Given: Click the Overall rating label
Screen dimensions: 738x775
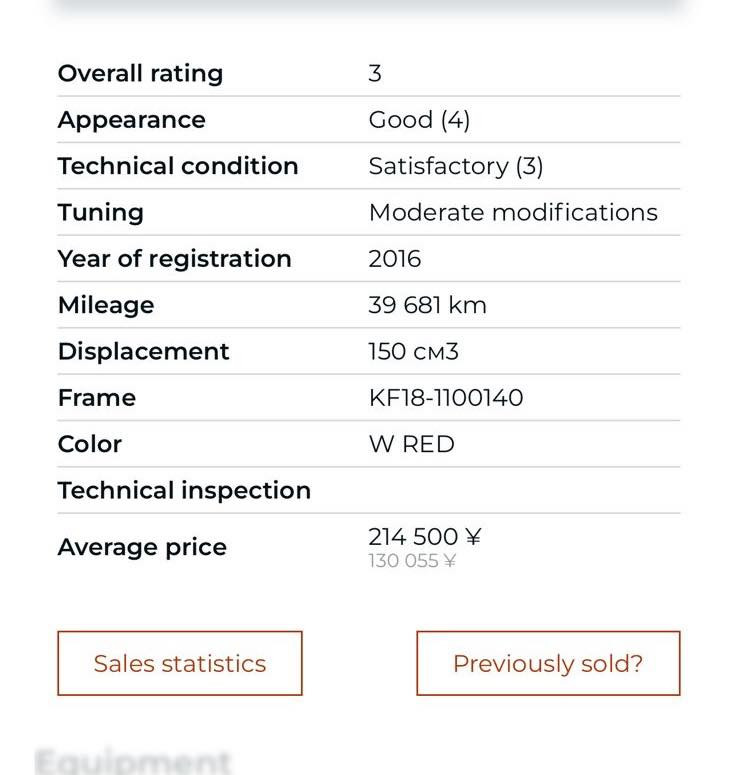Looking at the screenshot, I should pyautogui.click(x=140, y=74).
